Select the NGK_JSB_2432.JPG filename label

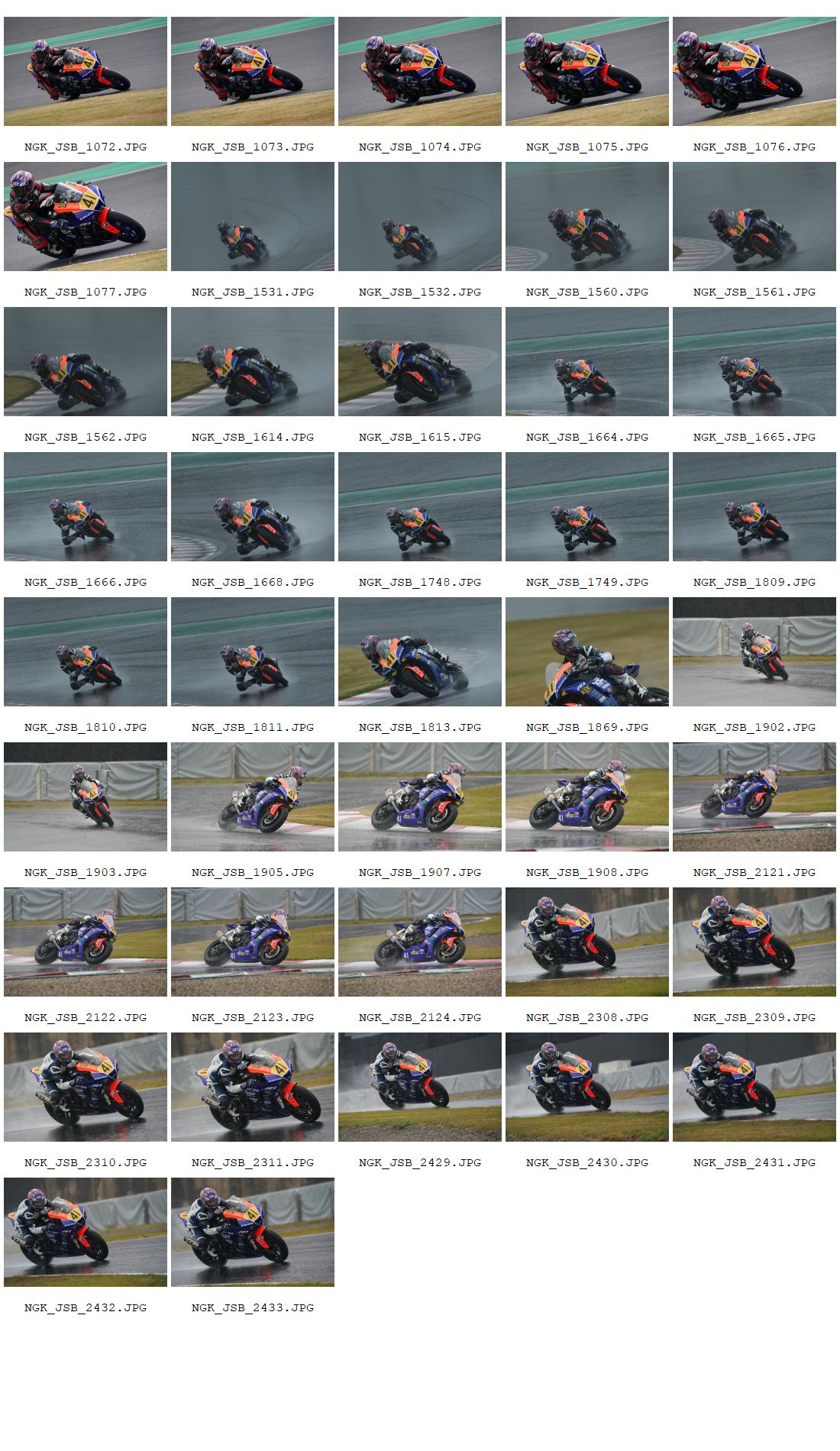[86, 1307]
